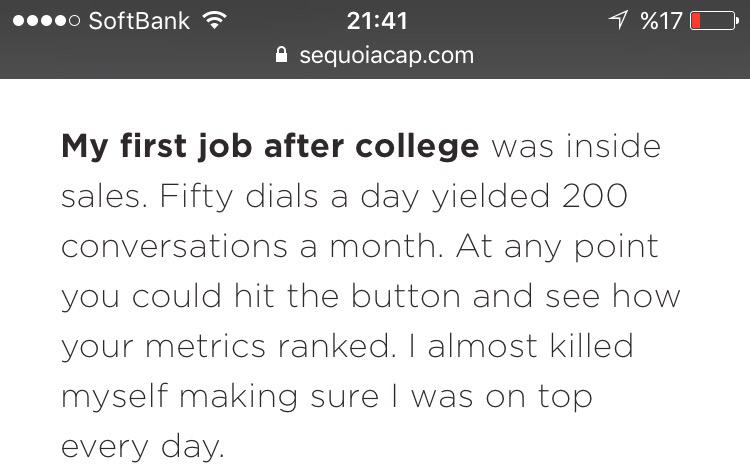Tap the secure padlock icon
Viewport: 750px width, 472px height.
[x=281, y=55]
